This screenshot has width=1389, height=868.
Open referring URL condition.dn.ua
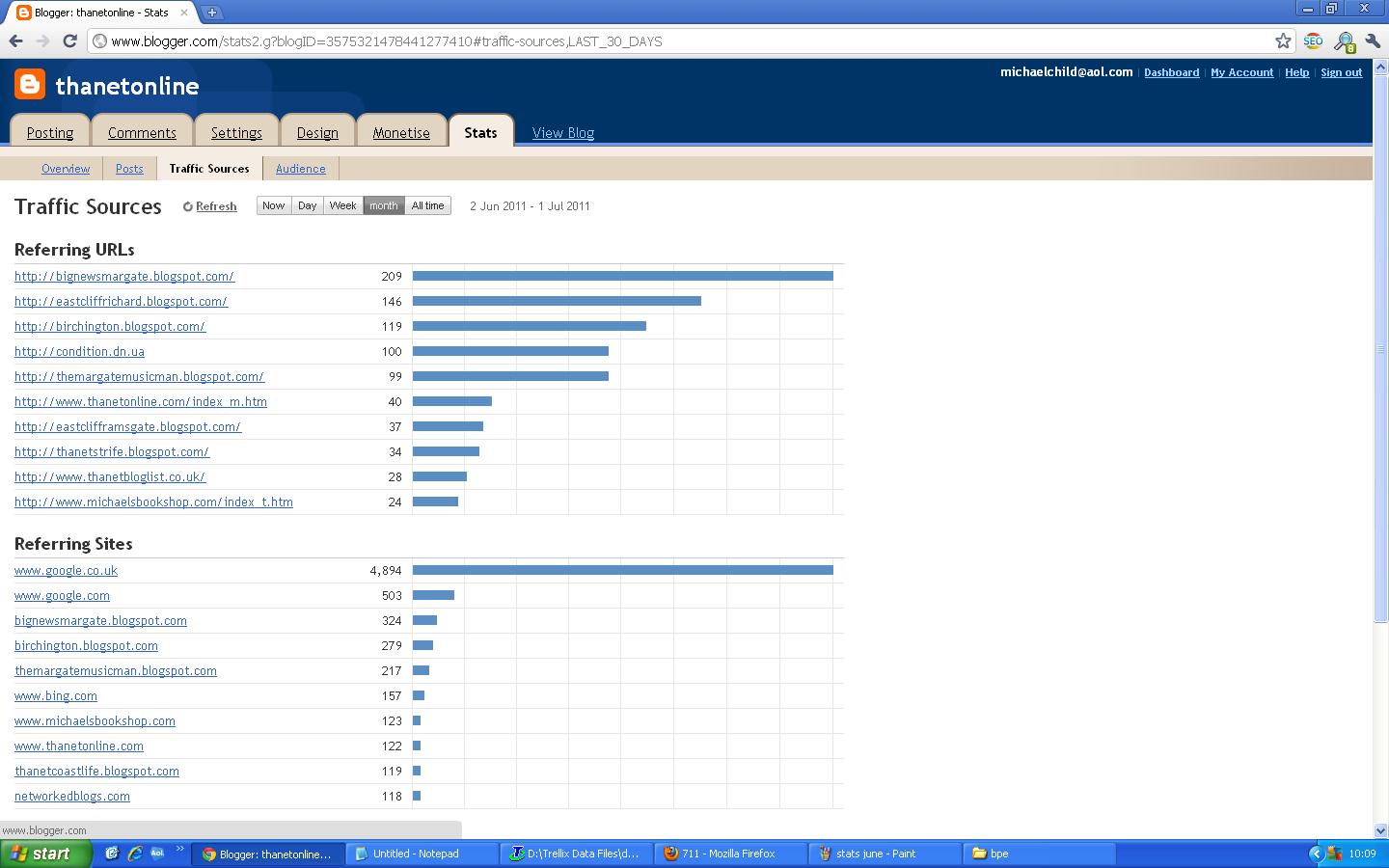coord(79,351)
